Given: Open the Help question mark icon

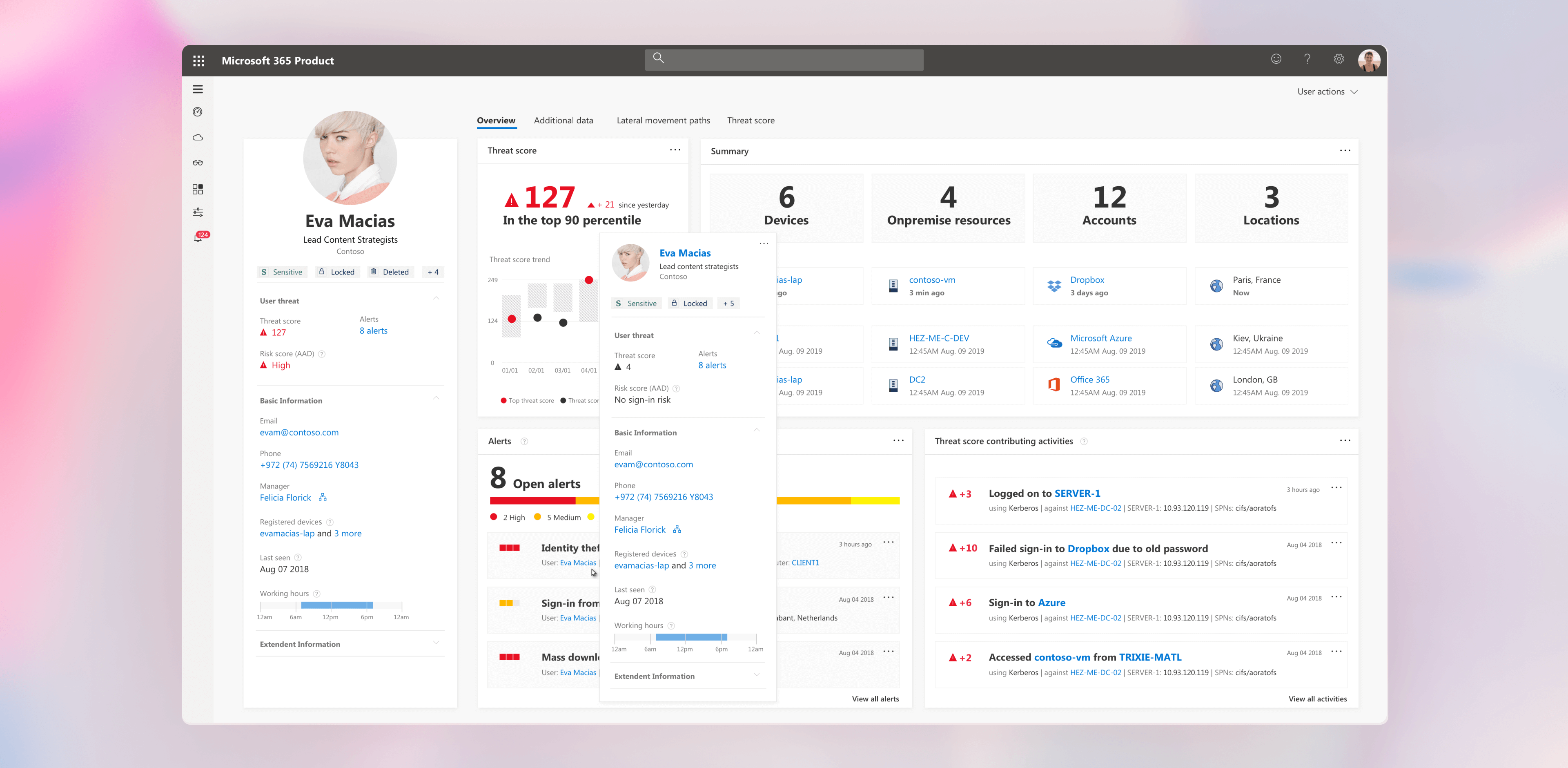Looking at the screenshot, I should point(1307,59).
